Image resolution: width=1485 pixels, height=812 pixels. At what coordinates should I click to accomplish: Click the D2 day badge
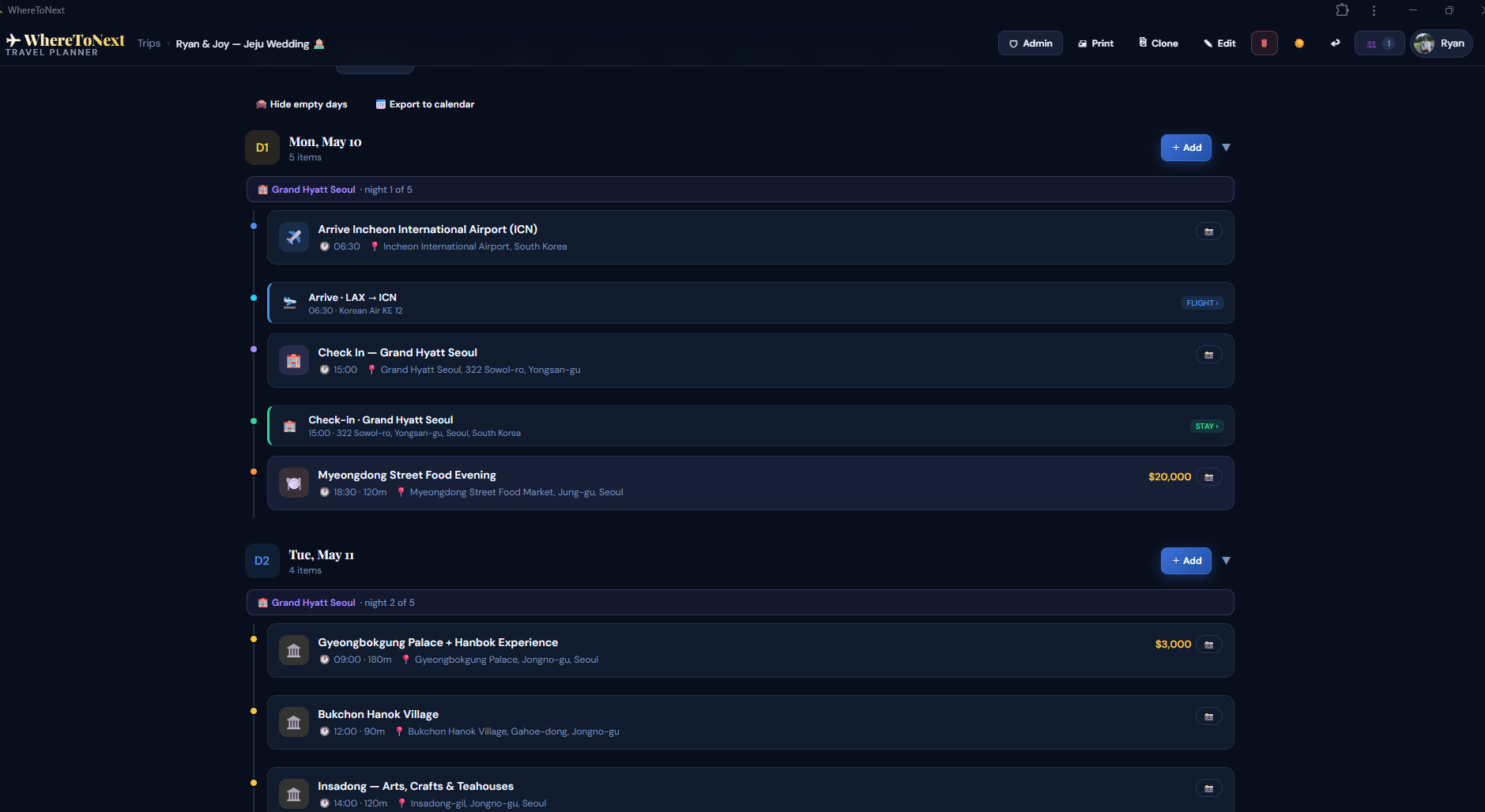tap(262, 561)
